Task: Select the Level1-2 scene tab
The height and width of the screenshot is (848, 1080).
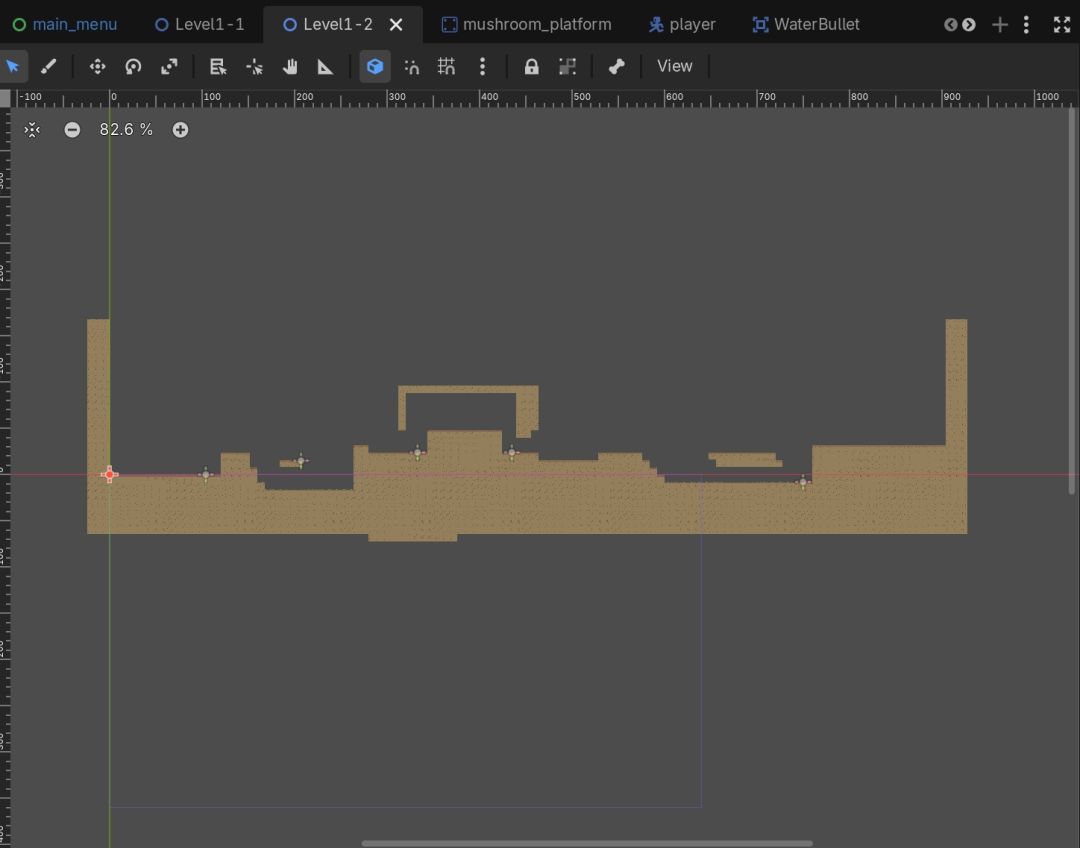Action: point(329,25)
